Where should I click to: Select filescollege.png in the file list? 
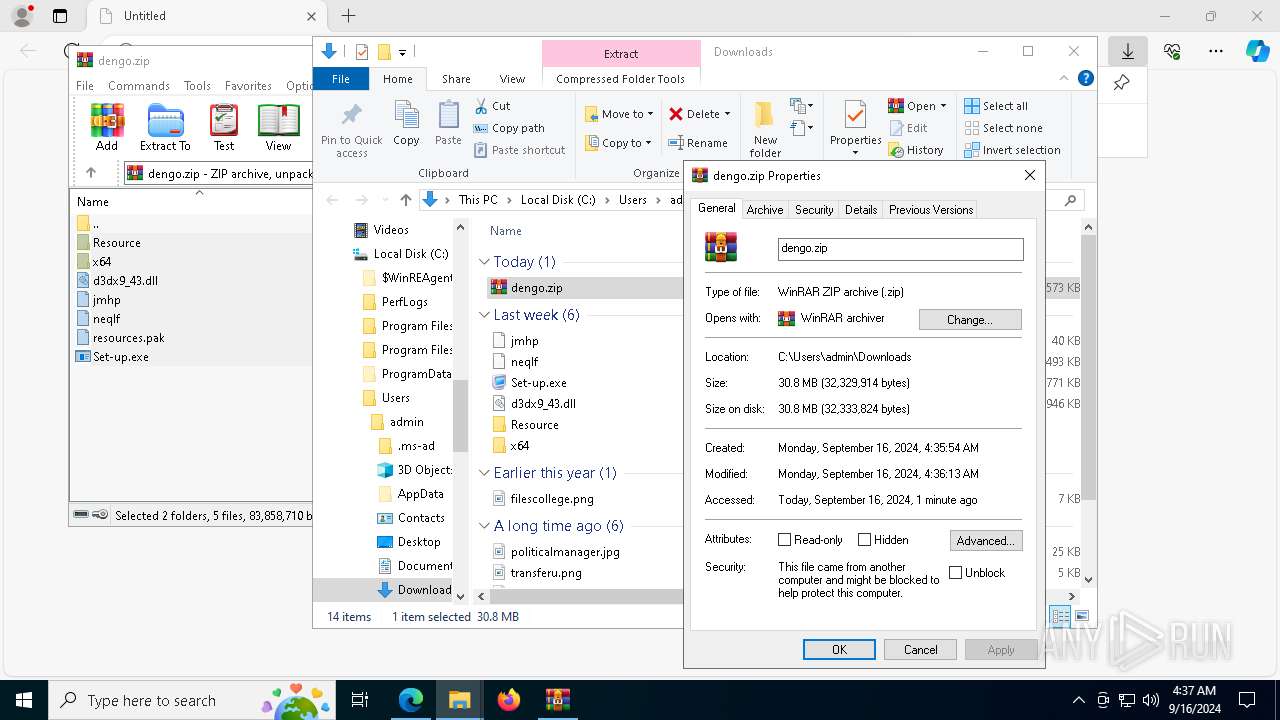pos(552,498)
